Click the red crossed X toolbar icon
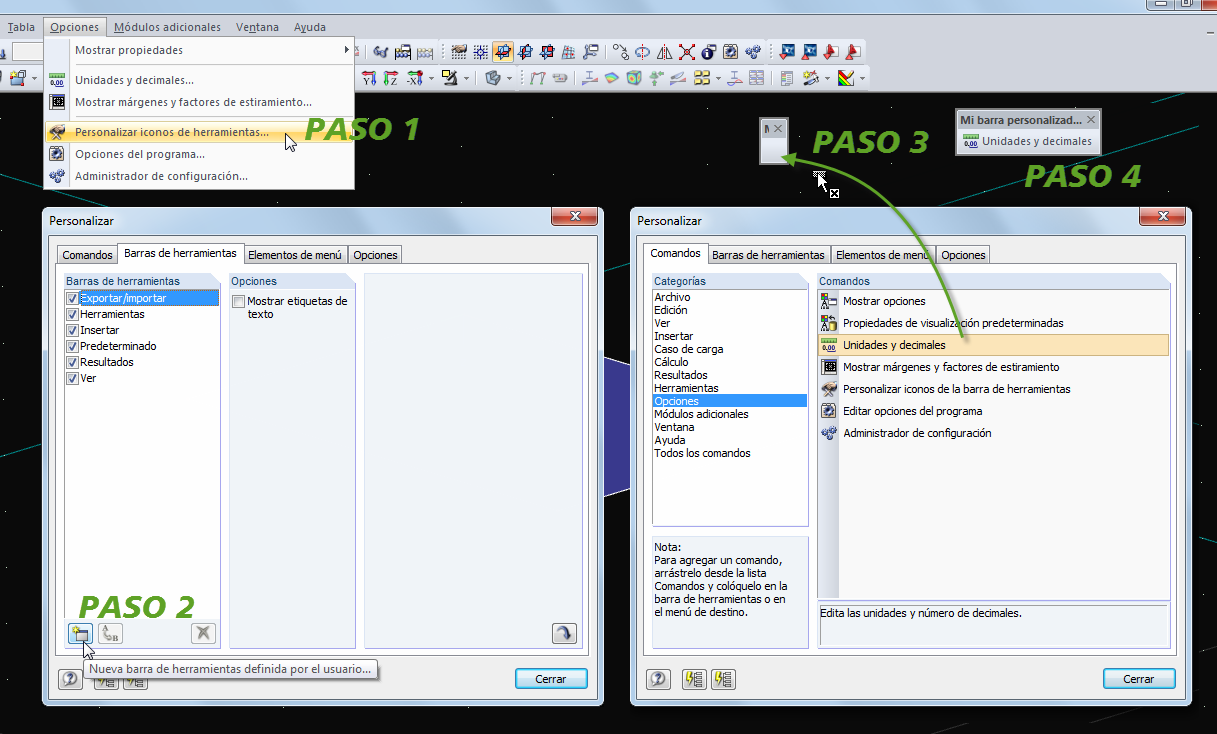 tap(687, 52)
